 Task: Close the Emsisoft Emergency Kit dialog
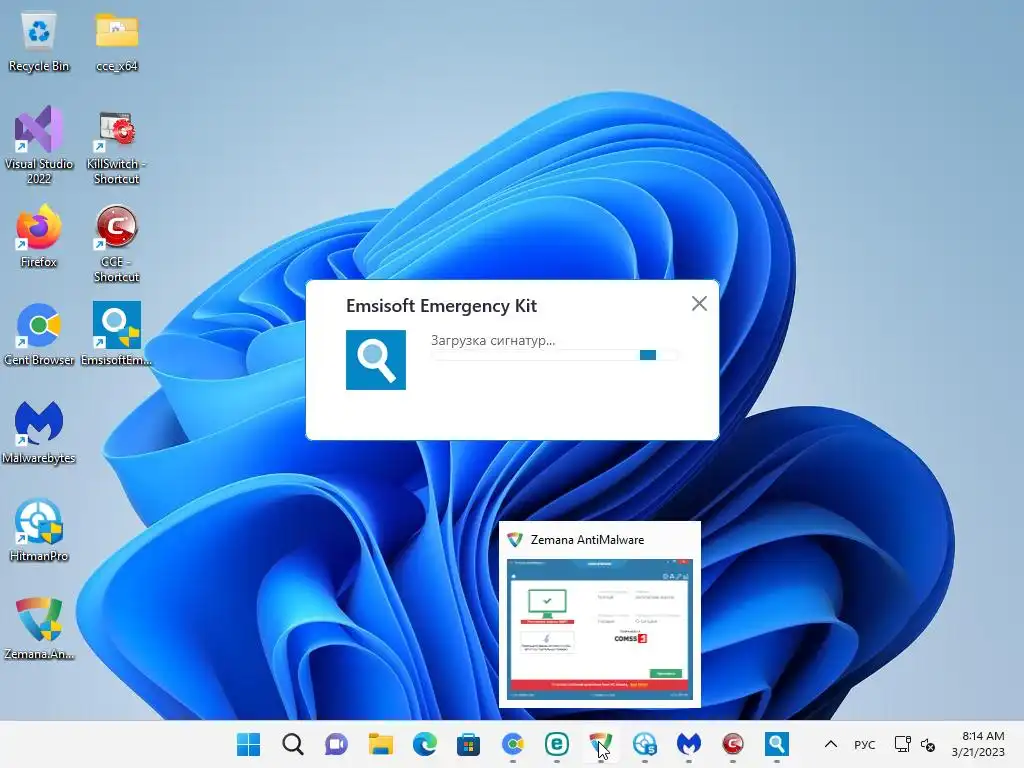point(699,304)
